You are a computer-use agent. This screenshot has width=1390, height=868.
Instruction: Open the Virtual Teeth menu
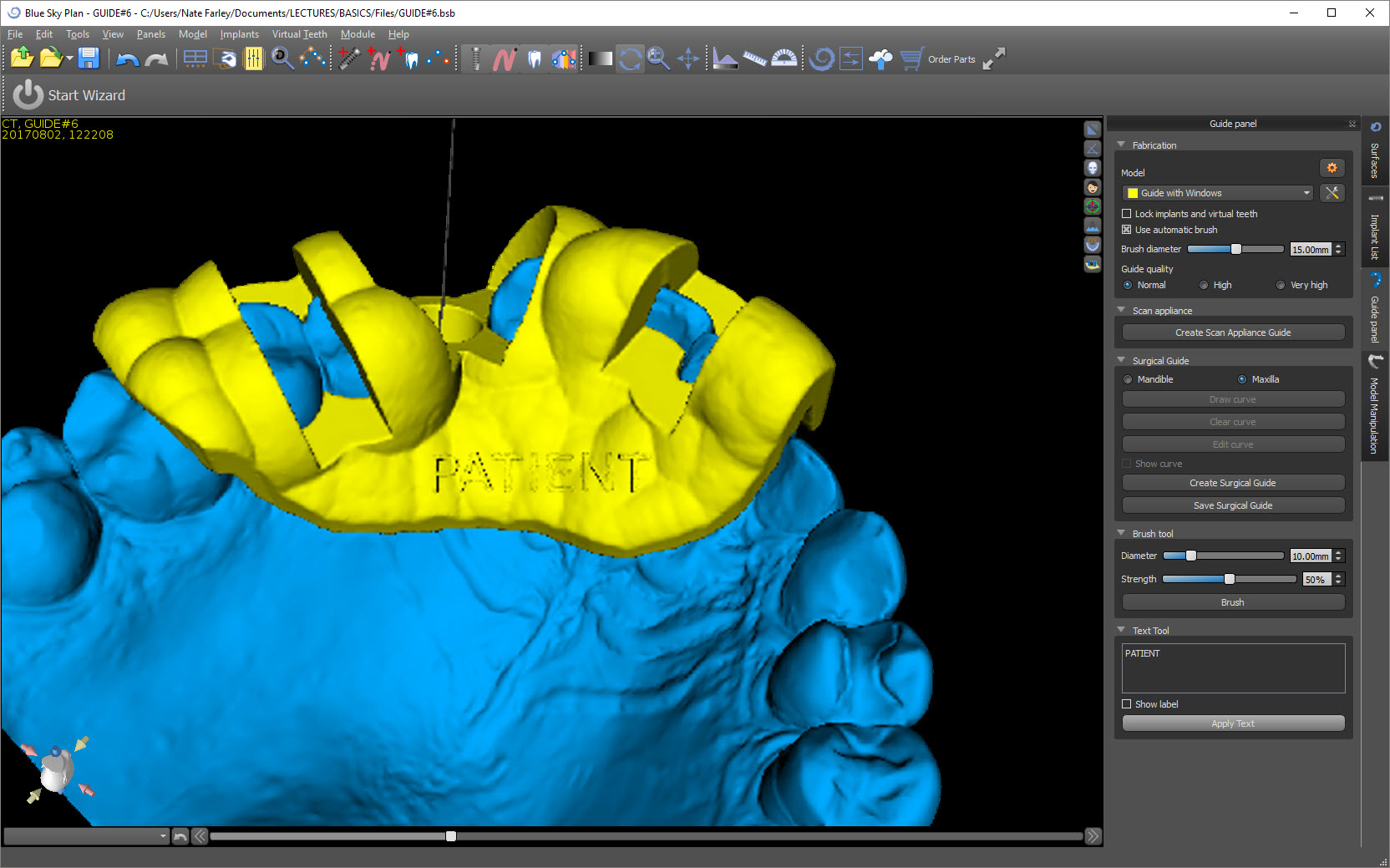pyautogui.click(x=299, y=34)
